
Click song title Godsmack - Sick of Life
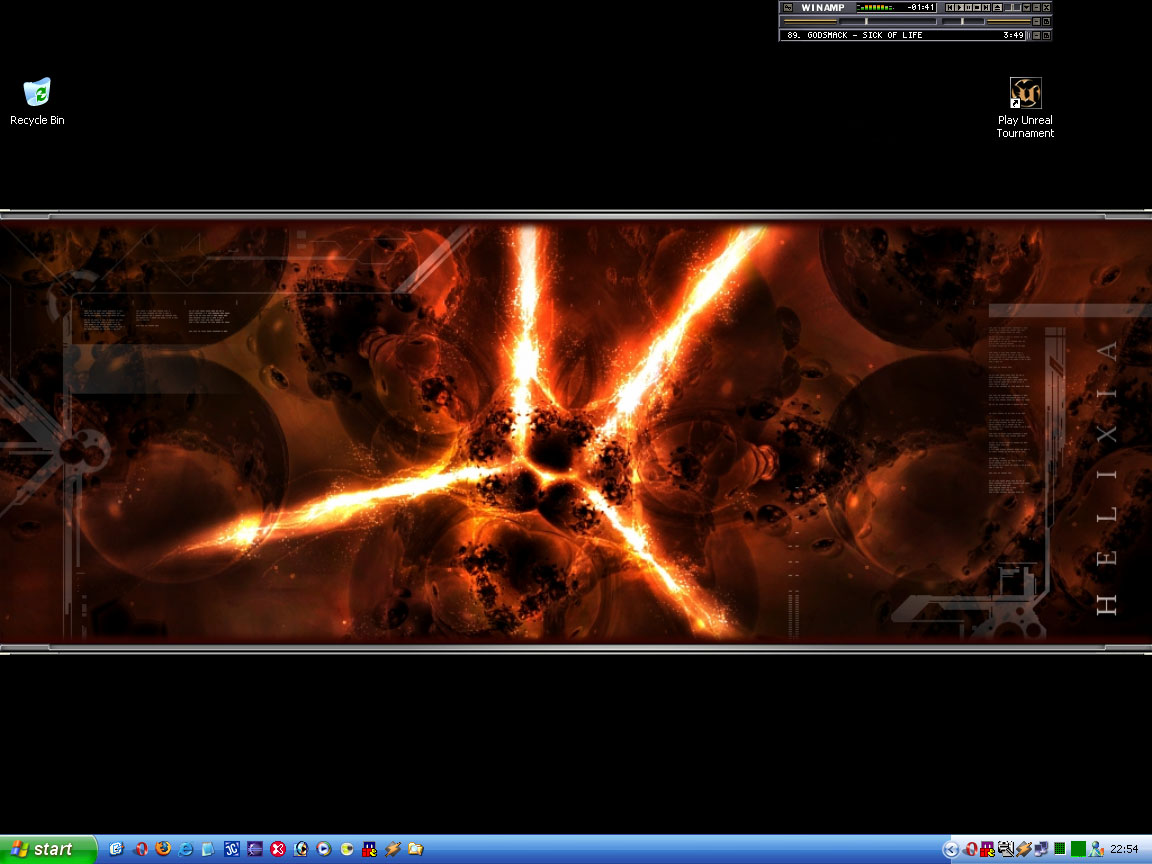(x=865, y=35)
